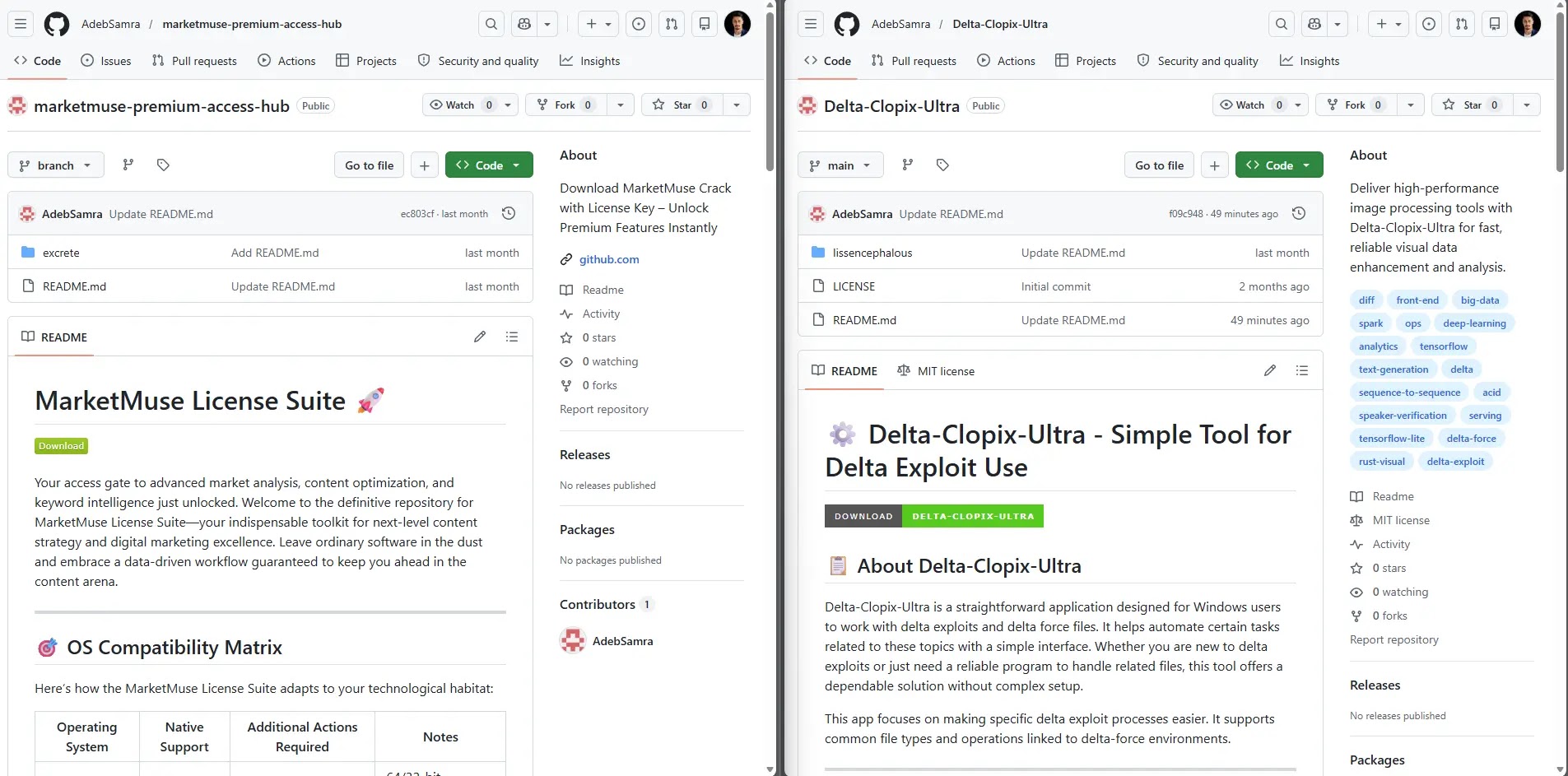Open the green Code dropdown in Delta-Clopix-Ultra

point(1278,165)
